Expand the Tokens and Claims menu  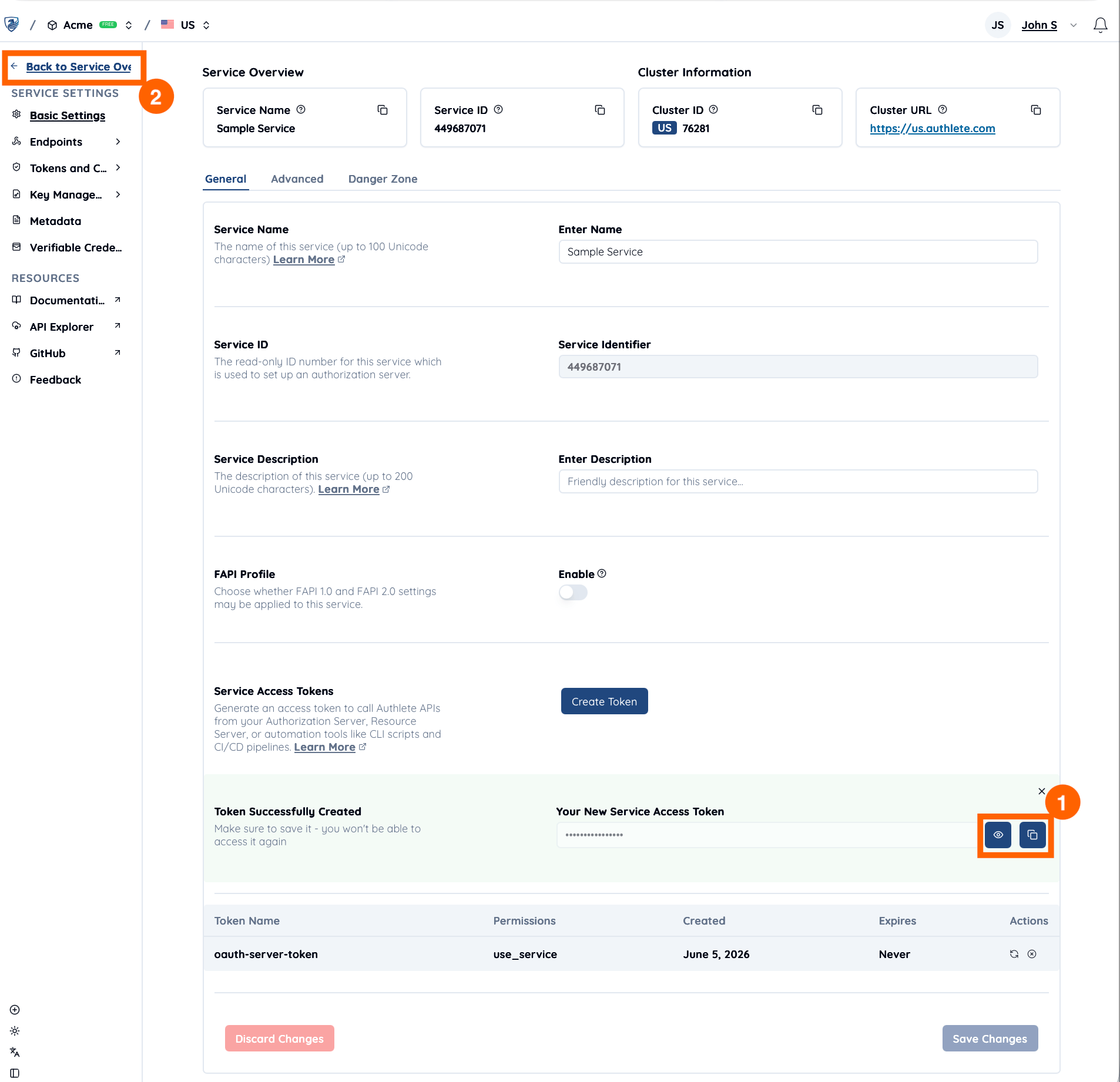[x=118, y=168]
